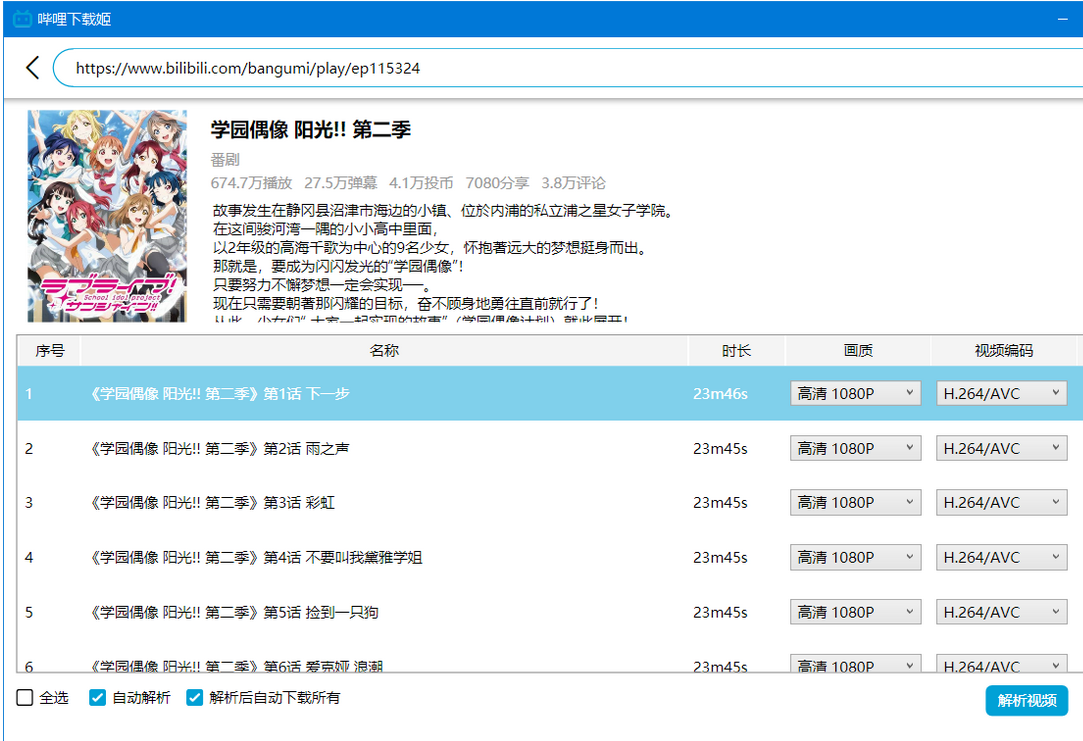
Task: Tick the 全选 checkbox
Action: pos(25,697)
